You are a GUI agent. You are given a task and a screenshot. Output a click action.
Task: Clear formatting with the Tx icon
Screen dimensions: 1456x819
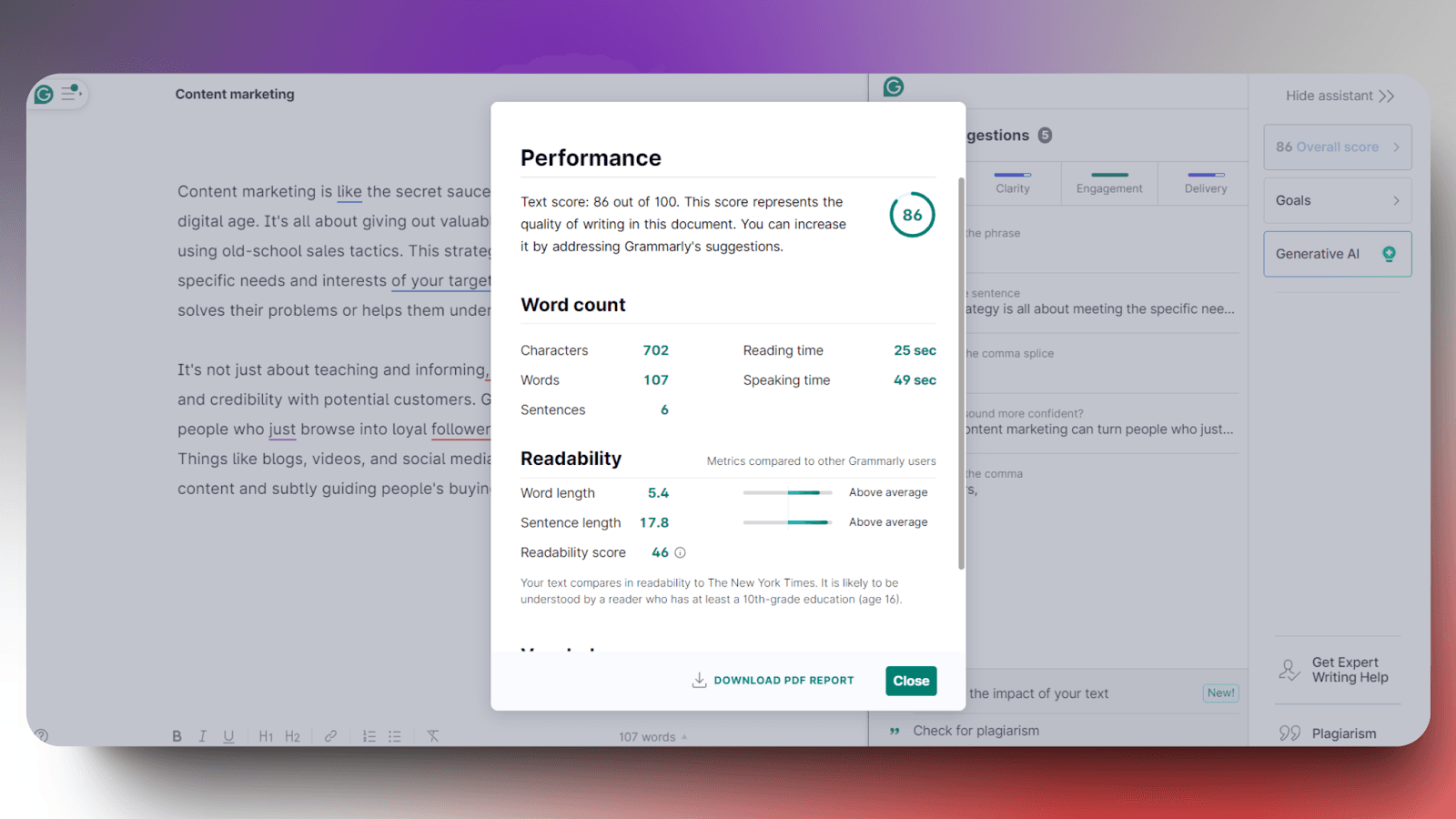point(433,736)
